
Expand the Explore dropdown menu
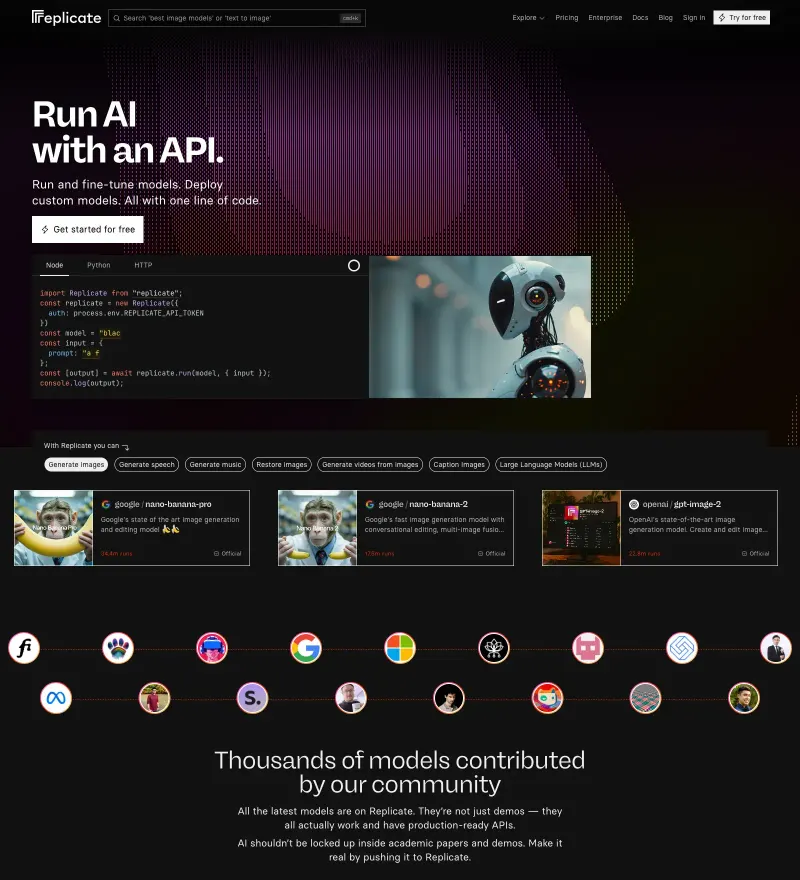[528, 18]
